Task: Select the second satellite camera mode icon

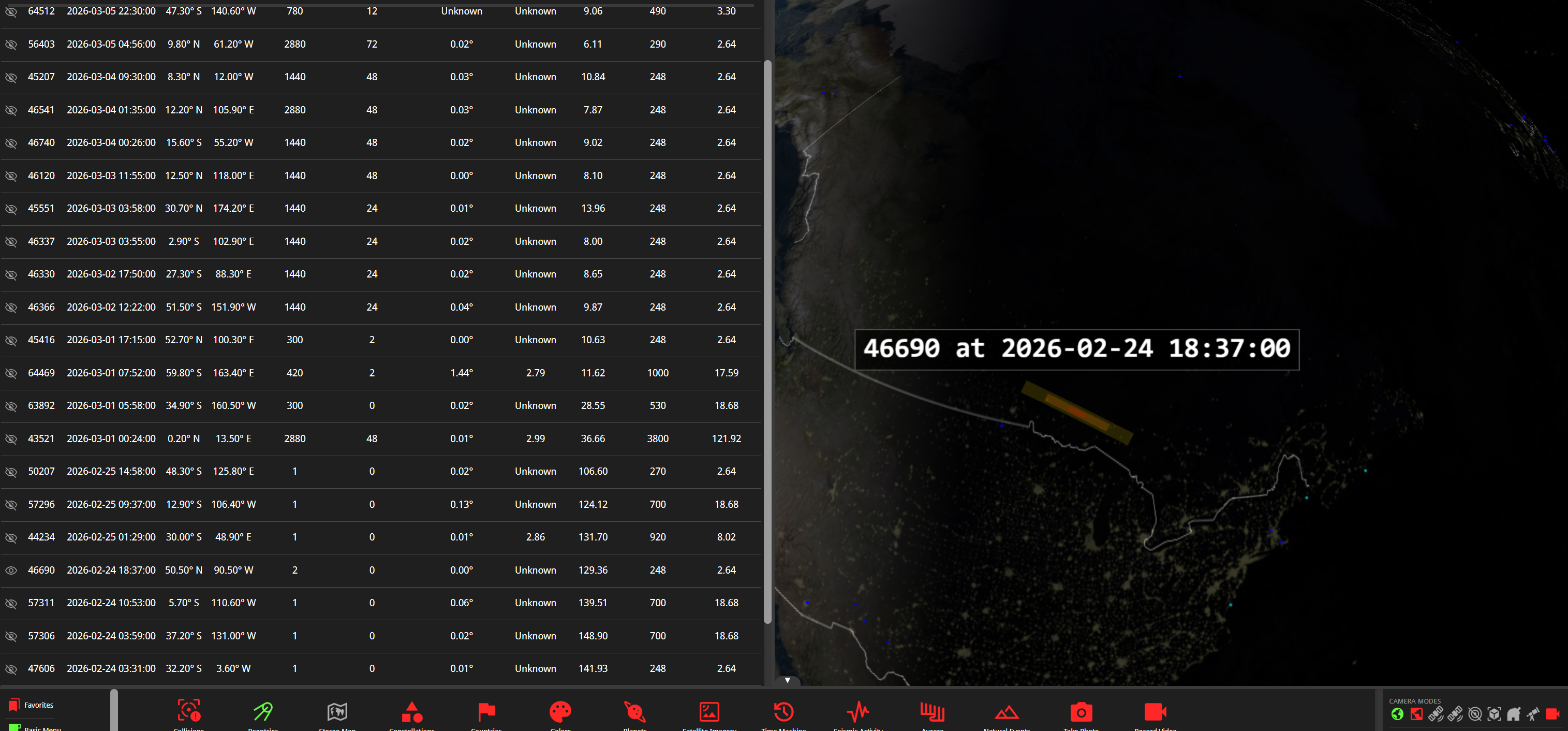Action: coord(1455,714)
